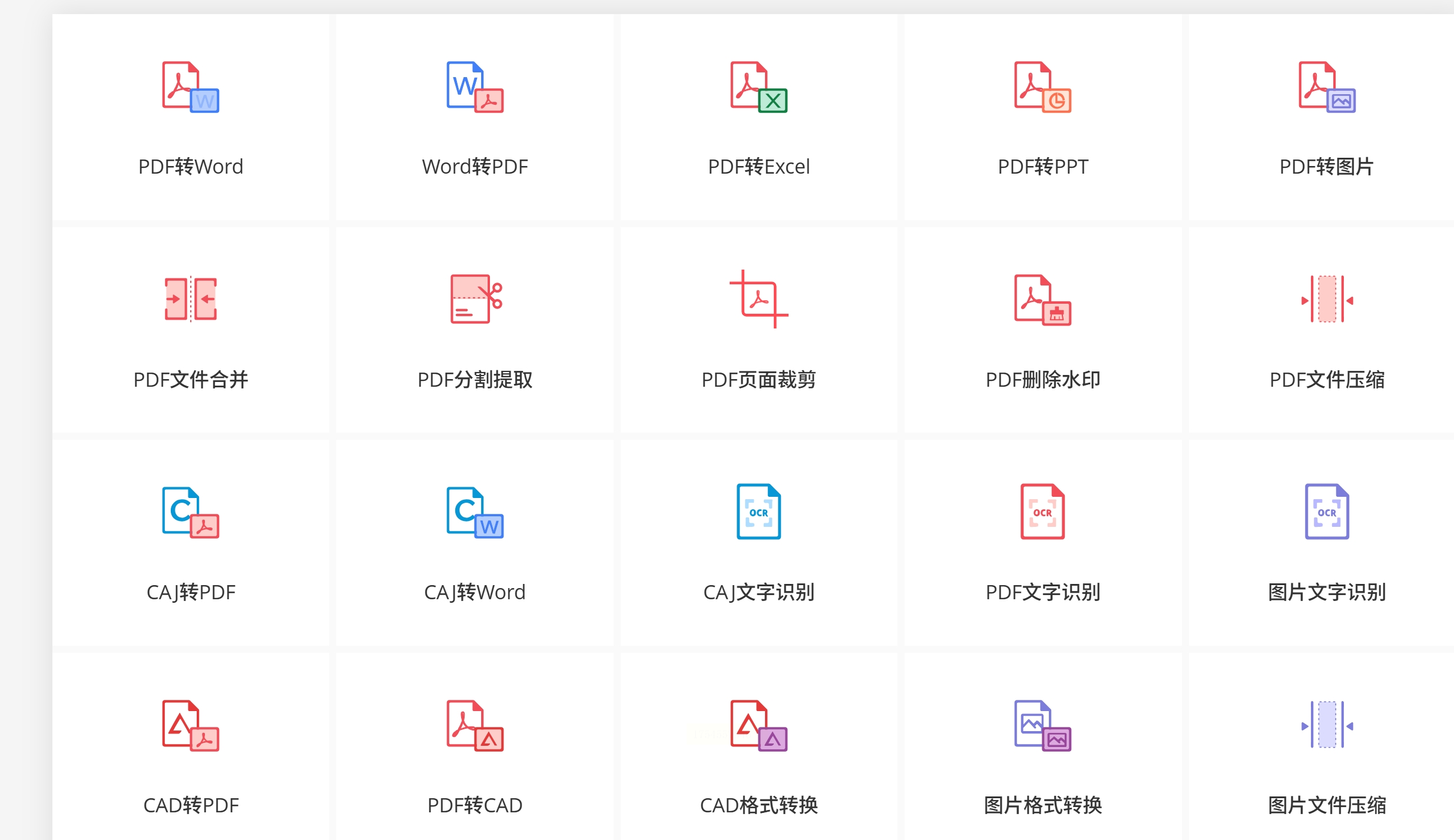Open the Word转PDF tool icon
1454x840 pixels.
pyautogui.click(x=475, y=87)
